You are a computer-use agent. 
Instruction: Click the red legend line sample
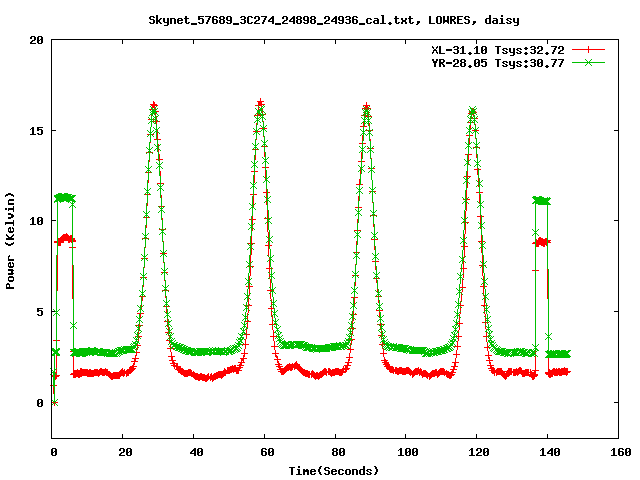(x=588, y=50)
